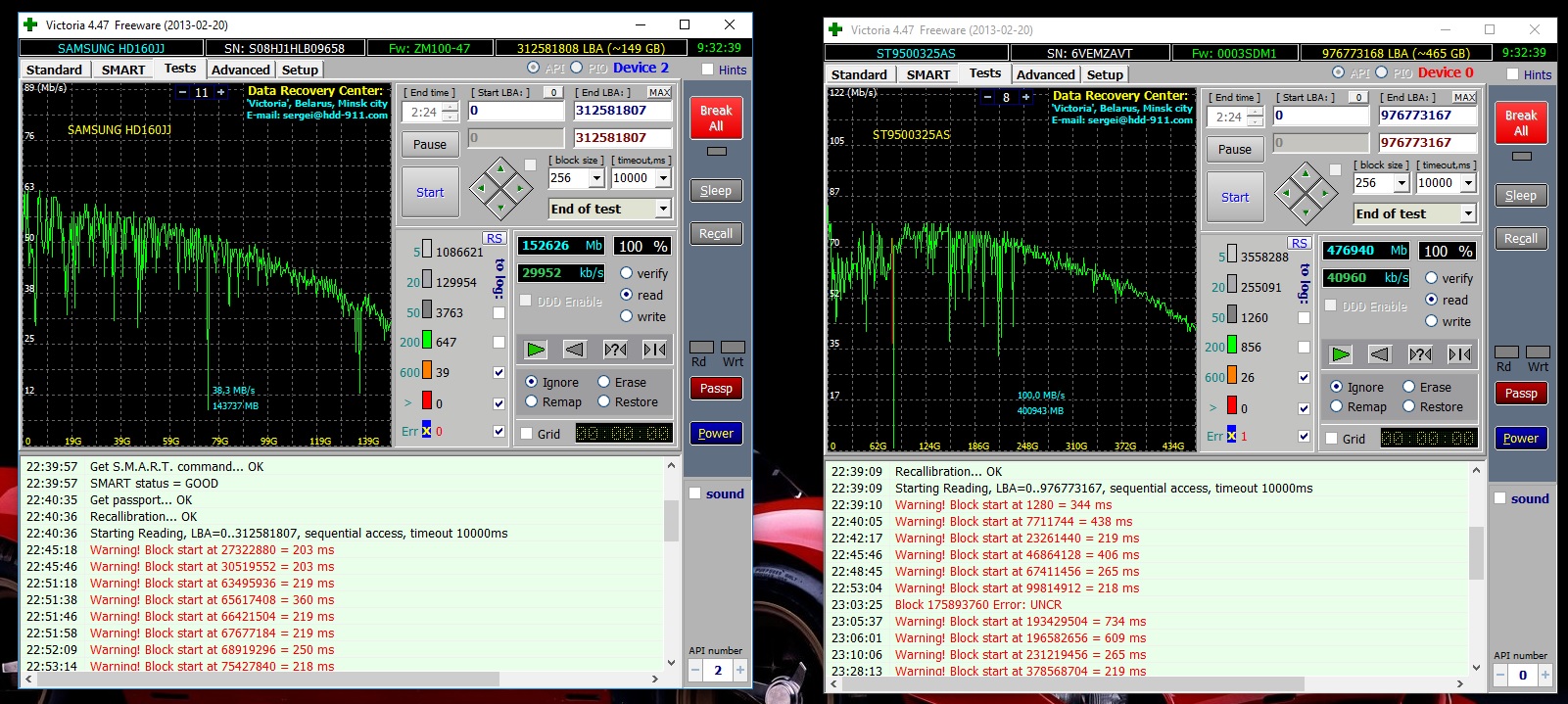Click Power button in ST9500325AS window
1568x704 pixels.
tap(1521, 439)
